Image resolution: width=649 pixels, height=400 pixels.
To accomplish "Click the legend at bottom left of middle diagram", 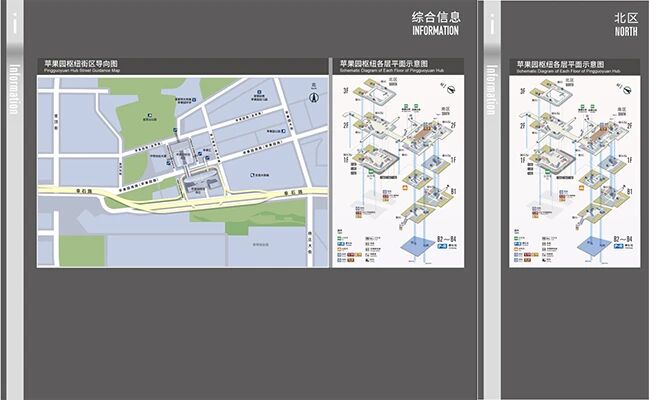I will pos(350,247).
